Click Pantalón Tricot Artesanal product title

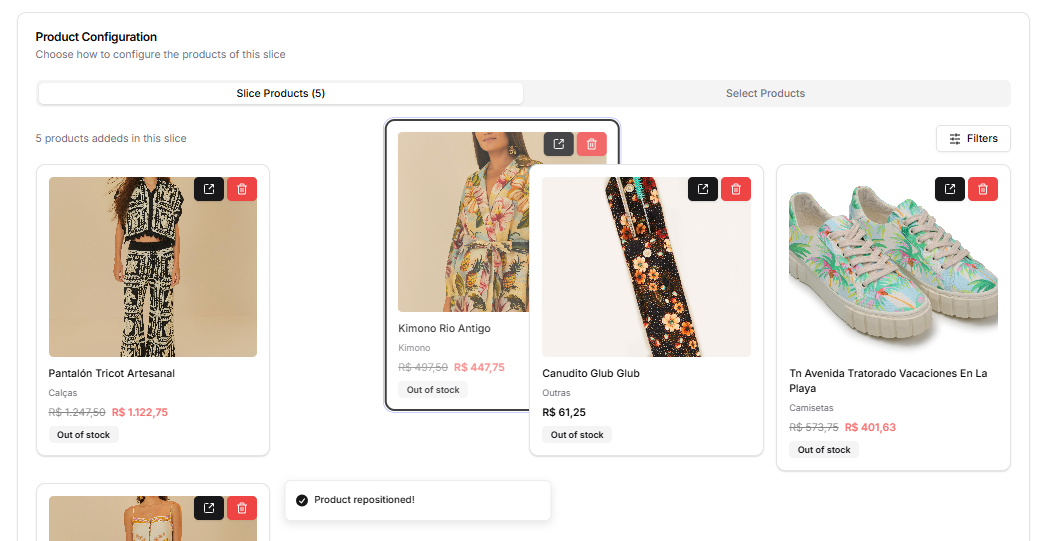click(112, 373)
